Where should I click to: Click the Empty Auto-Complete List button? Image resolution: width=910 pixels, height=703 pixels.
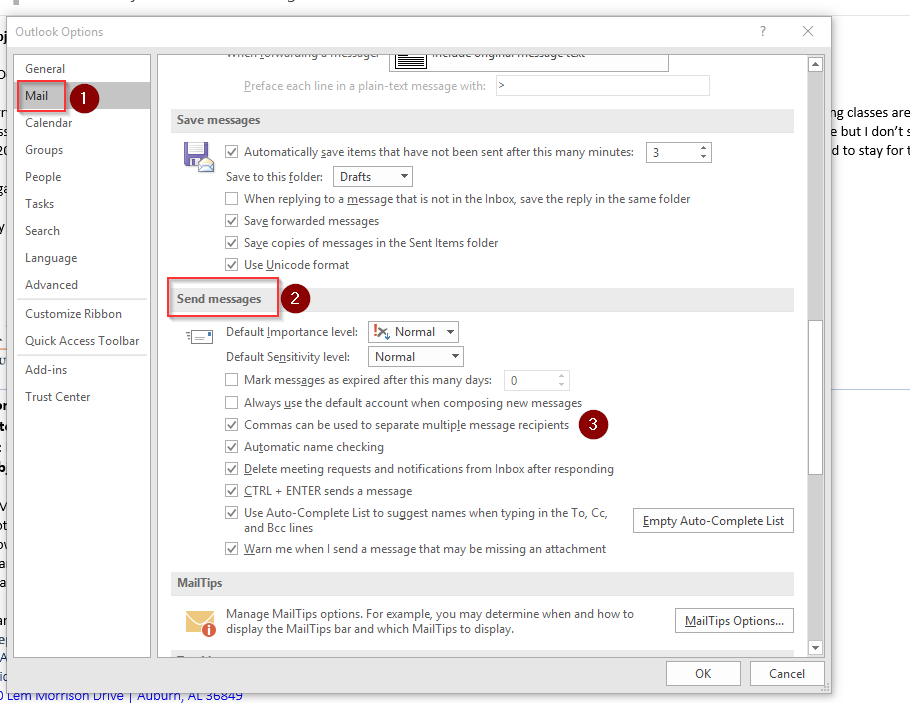tap(713, 521)
